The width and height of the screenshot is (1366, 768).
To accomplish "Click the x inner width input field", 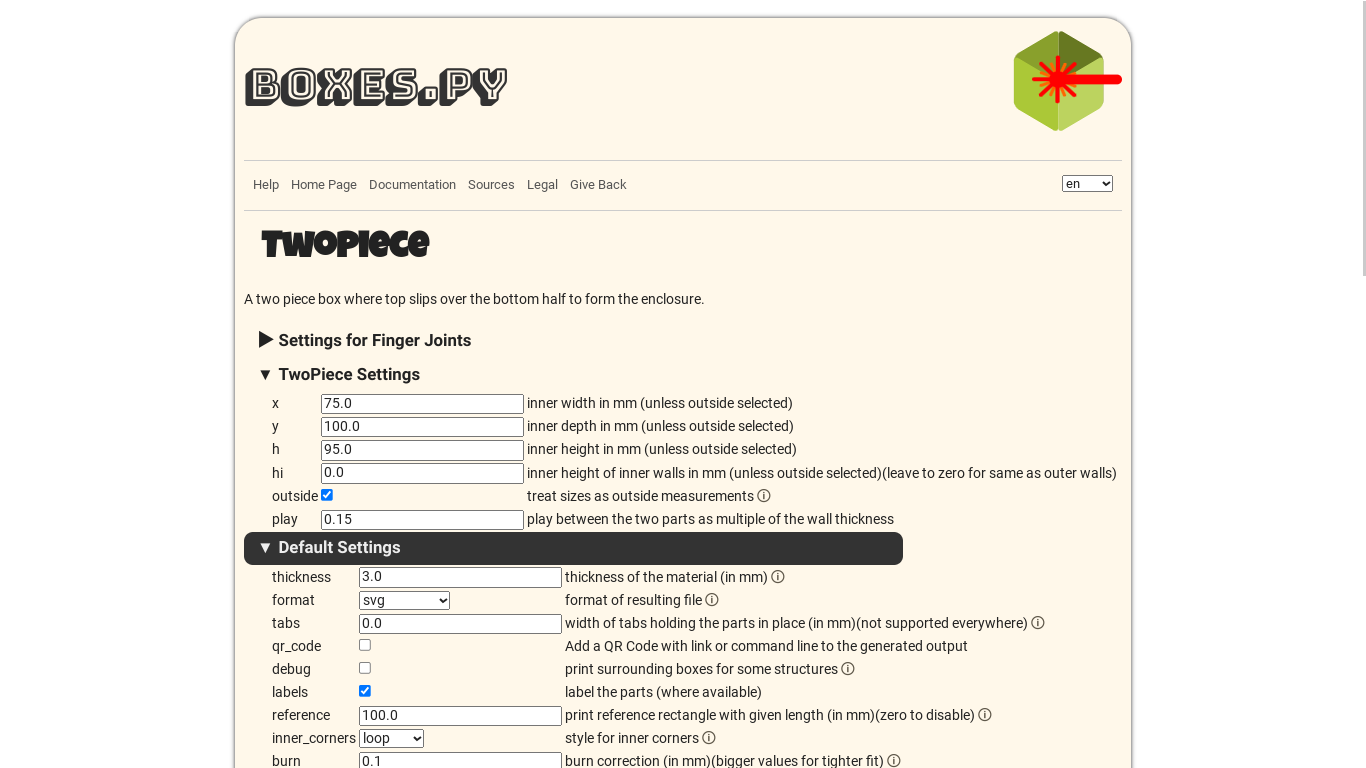I will [422, 404].
